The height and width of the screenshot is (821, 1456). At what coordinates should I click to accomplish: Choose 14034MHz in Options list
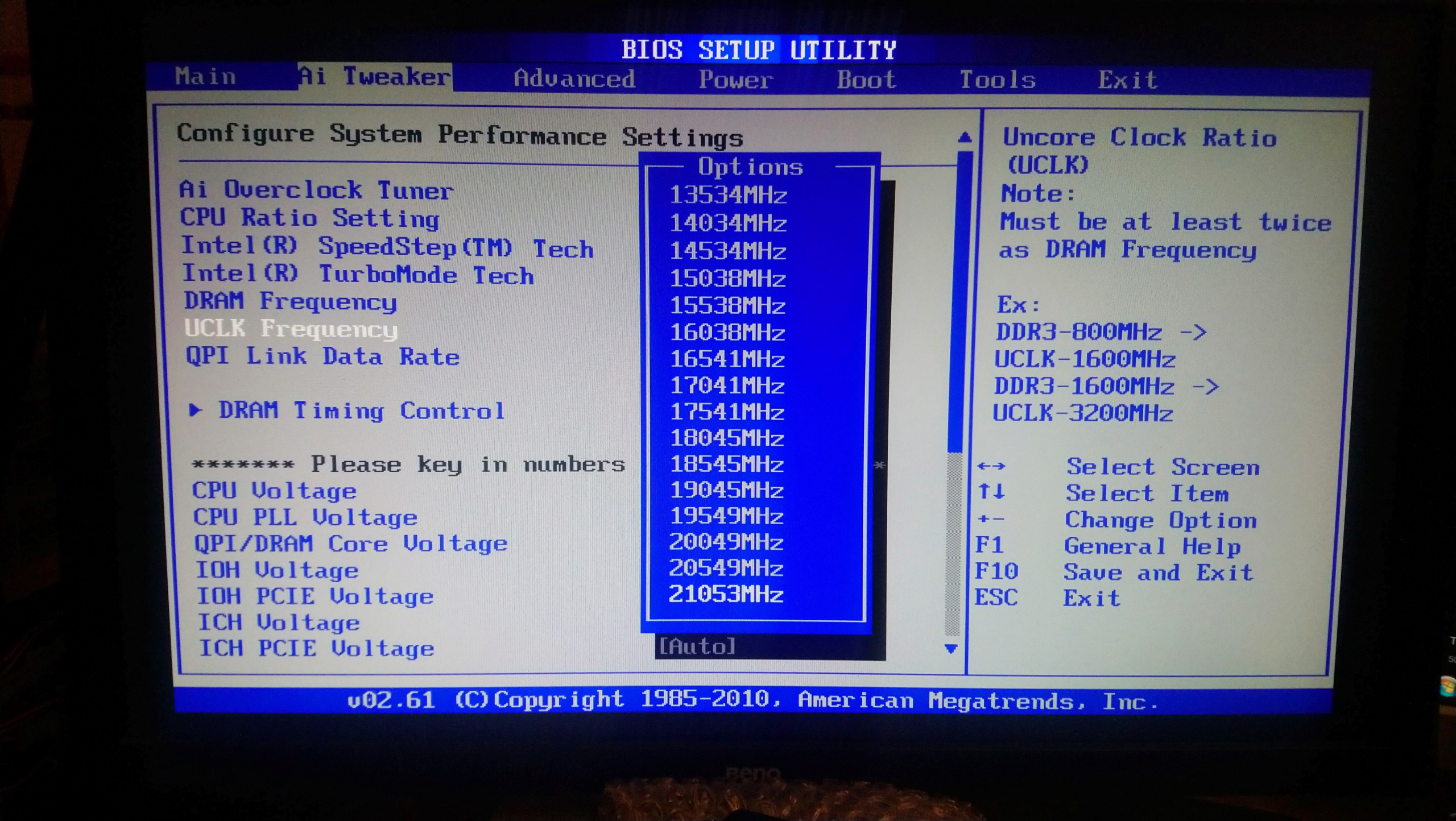[x=728, y=223]
